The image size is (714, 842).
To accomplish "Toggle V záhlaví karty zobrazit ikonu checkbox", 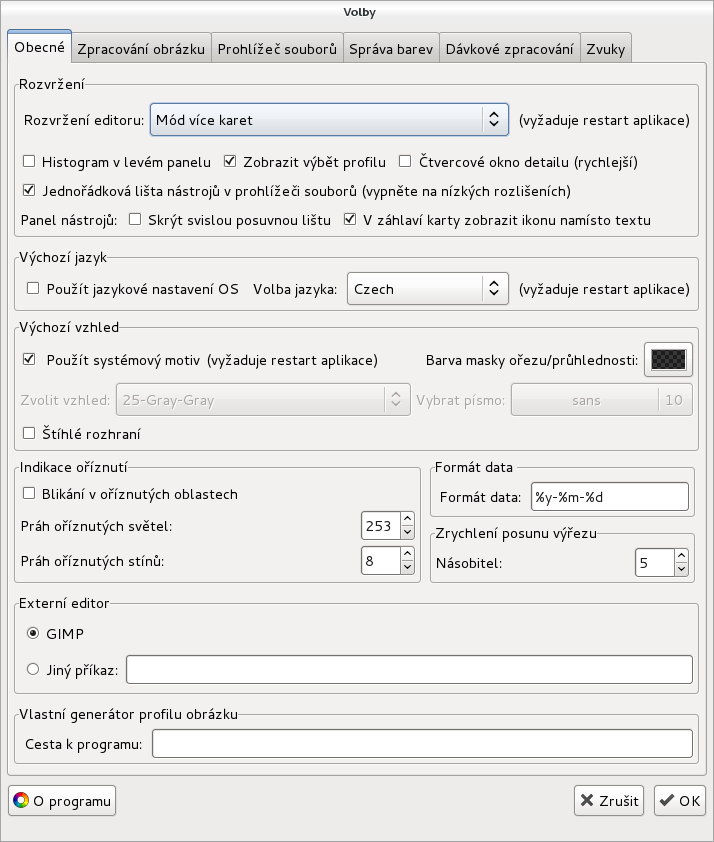I will pos(350,219).
